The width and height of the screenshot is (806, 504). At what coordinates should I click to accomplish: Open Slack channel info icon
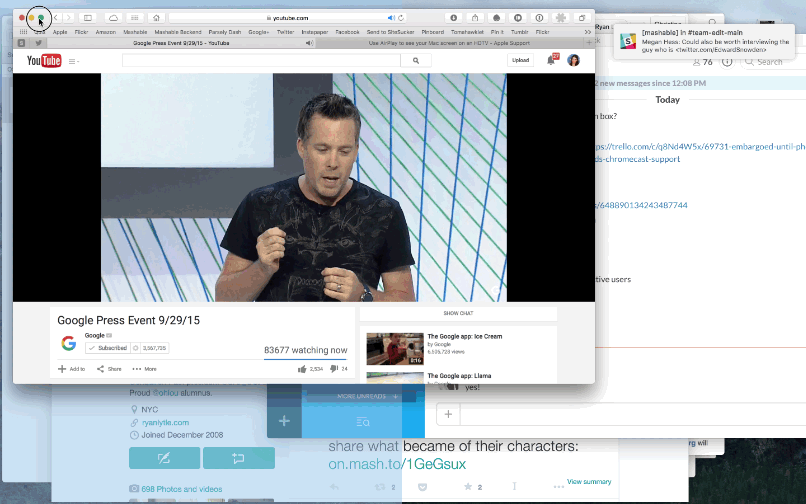pyautogui.click(x=727, y=62)
